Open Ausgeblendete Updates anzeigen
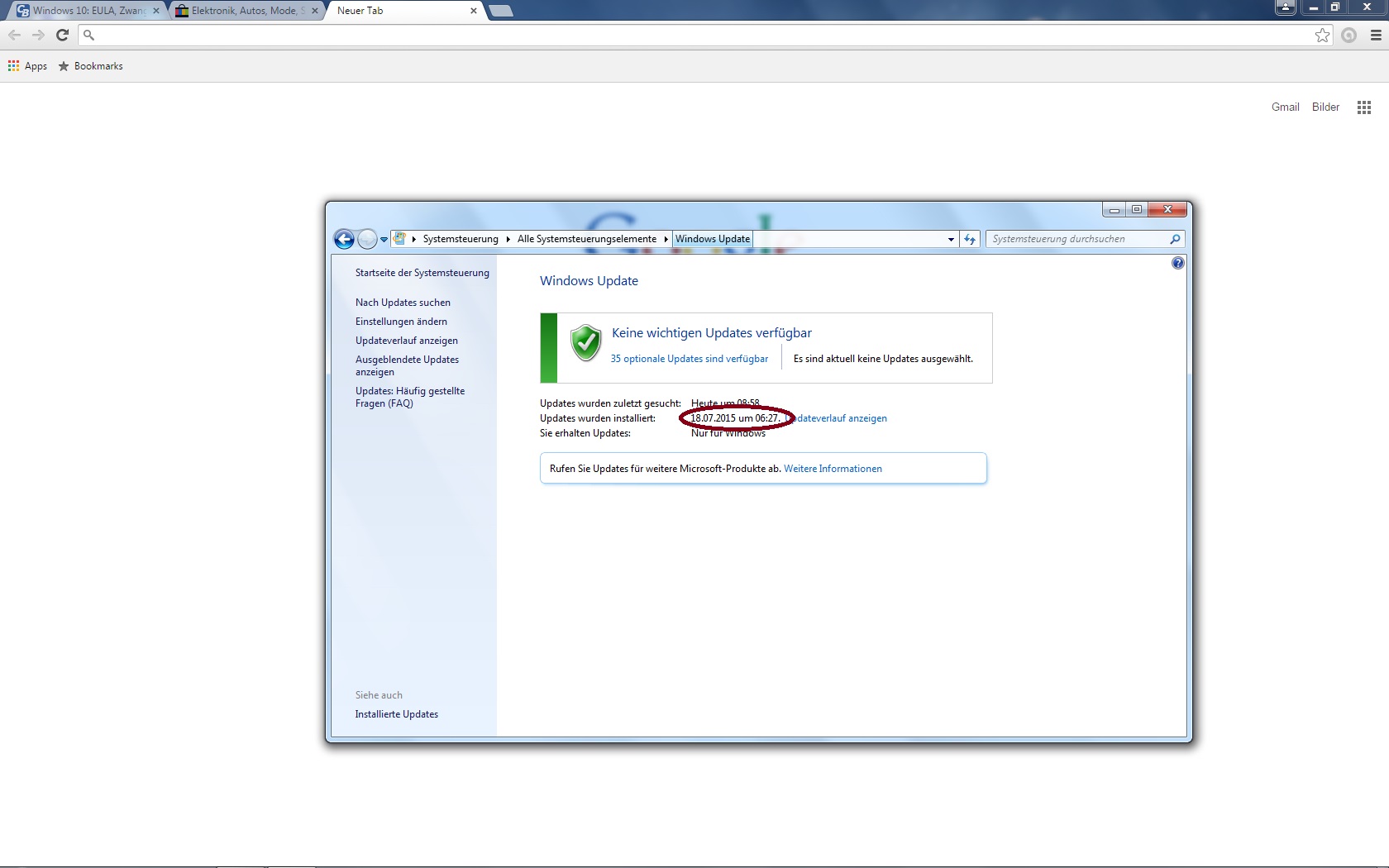The image size is (1389, 868). pos(407,365)
